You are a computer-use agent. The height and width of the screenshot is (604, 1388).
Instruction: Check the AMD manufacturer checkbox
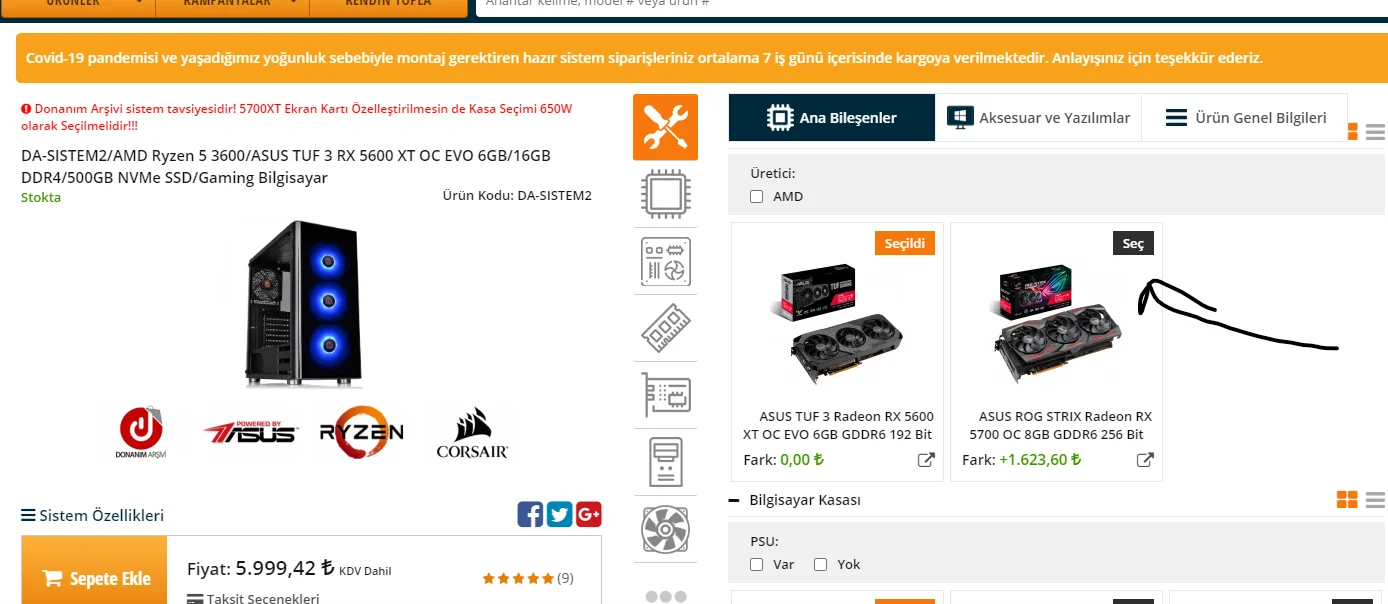click(757, 197)
